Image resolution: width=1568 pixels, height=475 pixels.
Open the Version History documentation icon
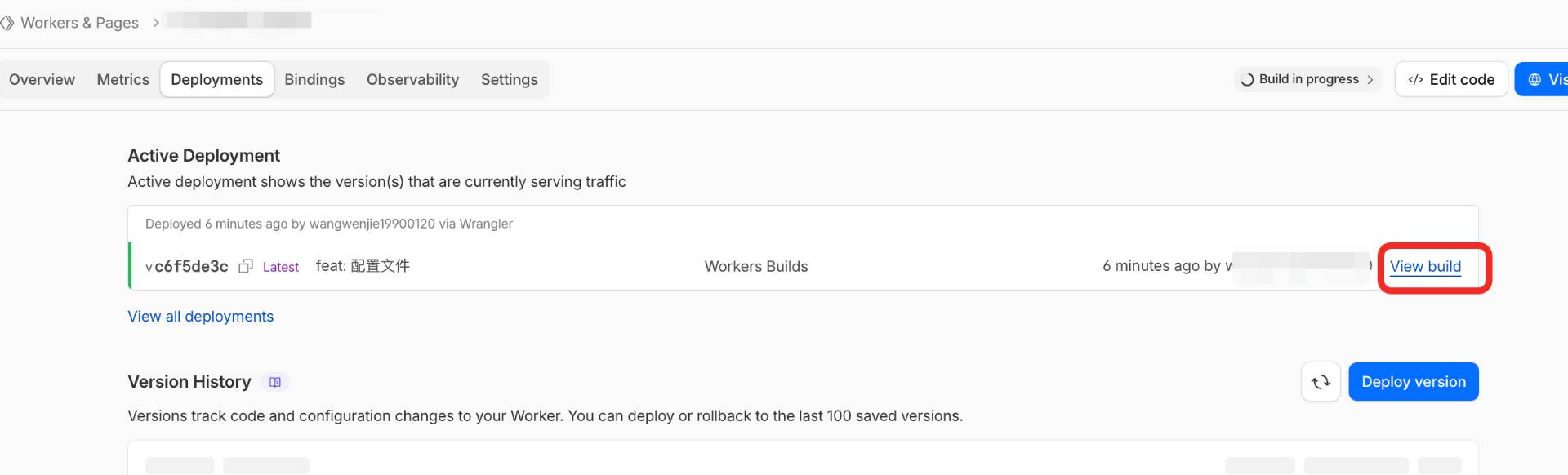click(275, 382)
